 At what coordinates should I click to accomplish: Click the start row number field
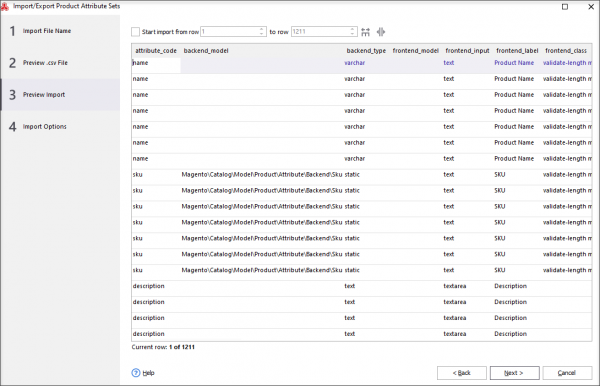click(x=230, y=32)
